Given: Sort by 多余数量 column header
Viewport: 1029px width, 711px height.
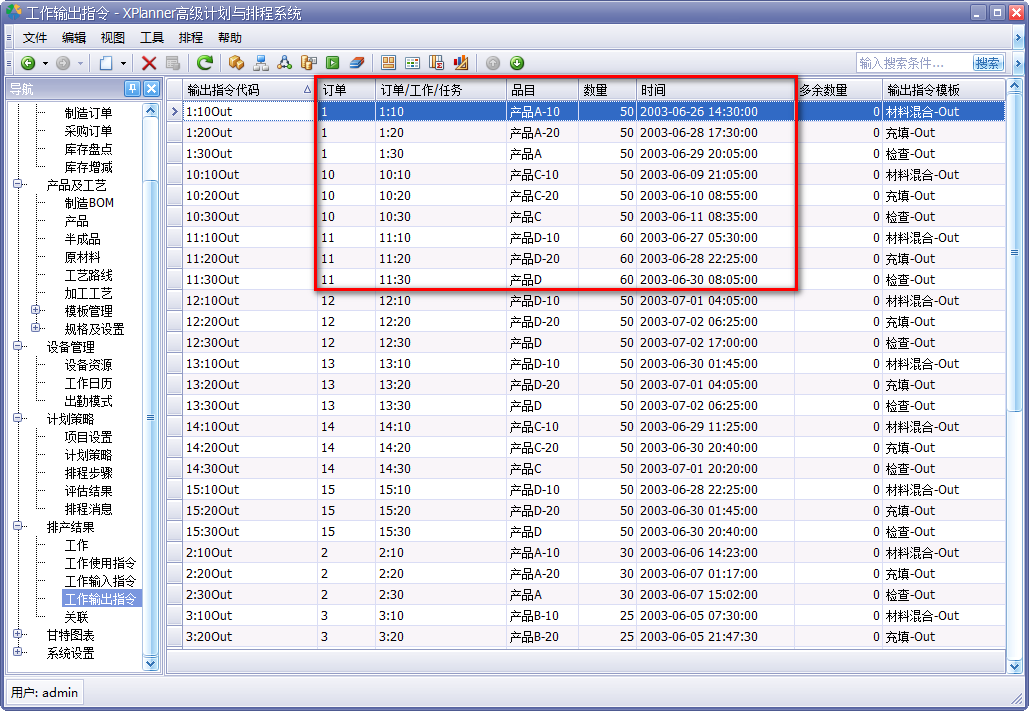Looking at the screenshot, I should pos(838,90).
